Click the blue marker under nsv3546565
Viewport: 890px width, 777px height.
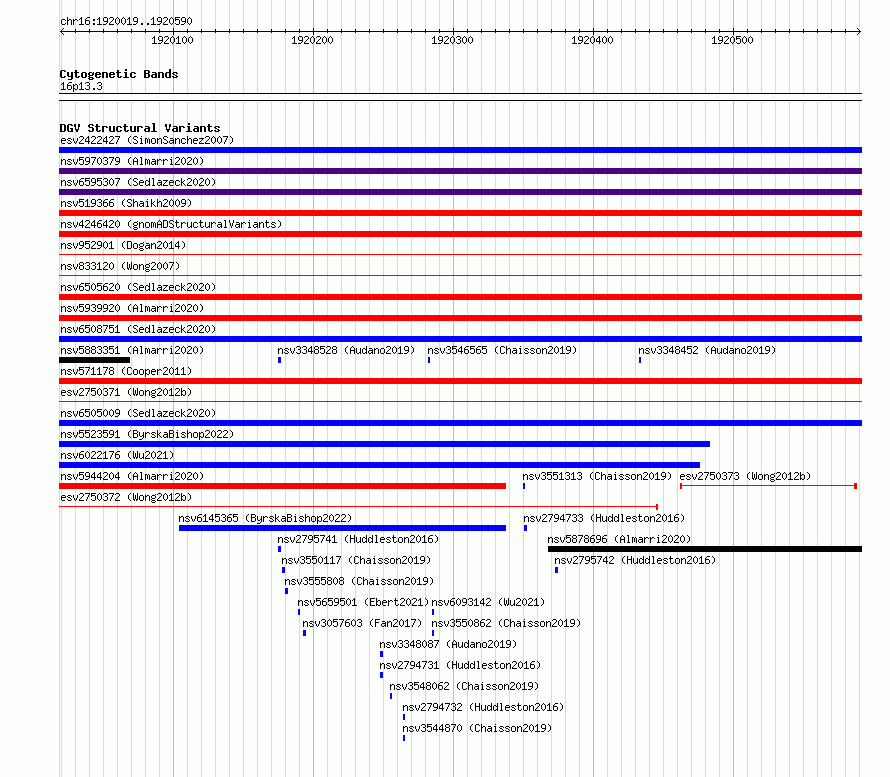click(x=429, y=360)
